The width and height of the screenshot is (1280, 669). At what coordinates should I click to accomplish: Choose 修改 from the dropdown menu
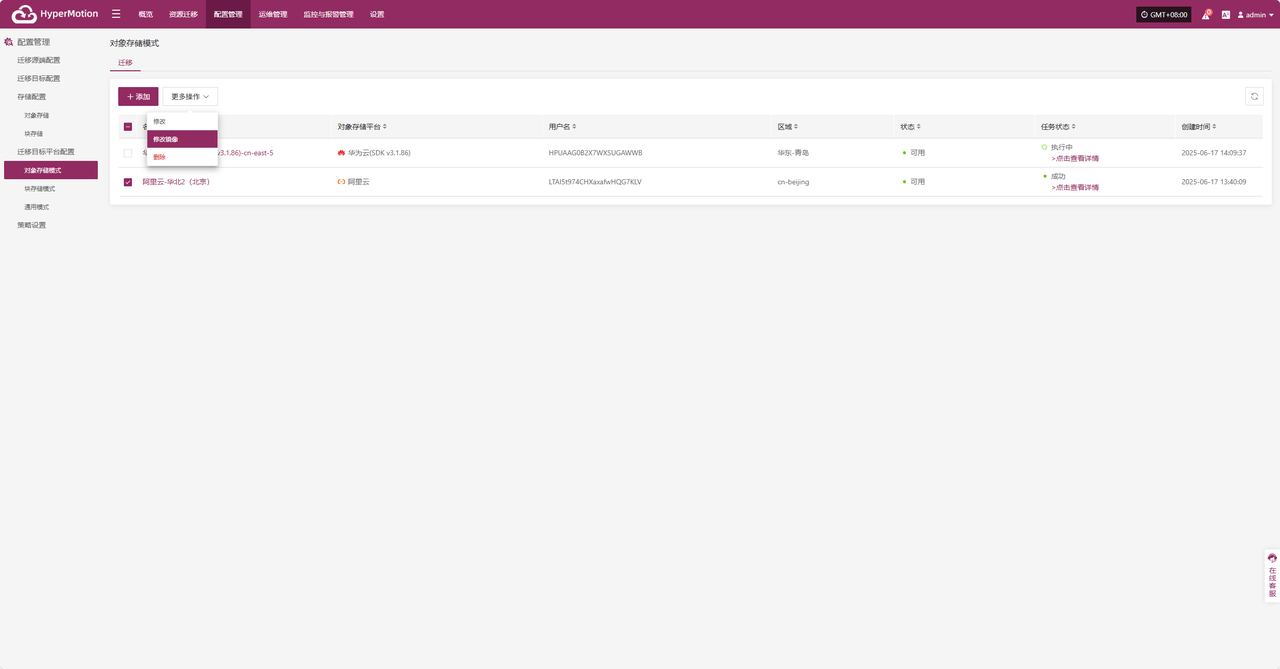click(182, 121)
